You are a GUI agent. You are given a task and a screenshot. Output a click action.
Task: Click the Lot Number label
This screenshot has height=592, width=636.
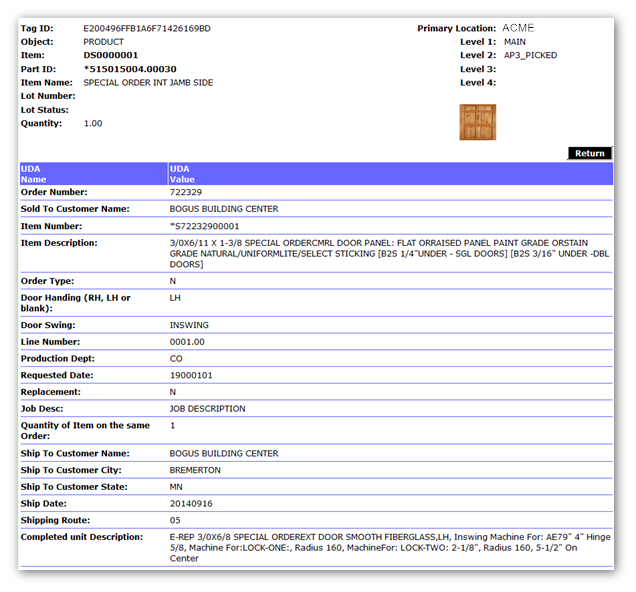(48, 96)
